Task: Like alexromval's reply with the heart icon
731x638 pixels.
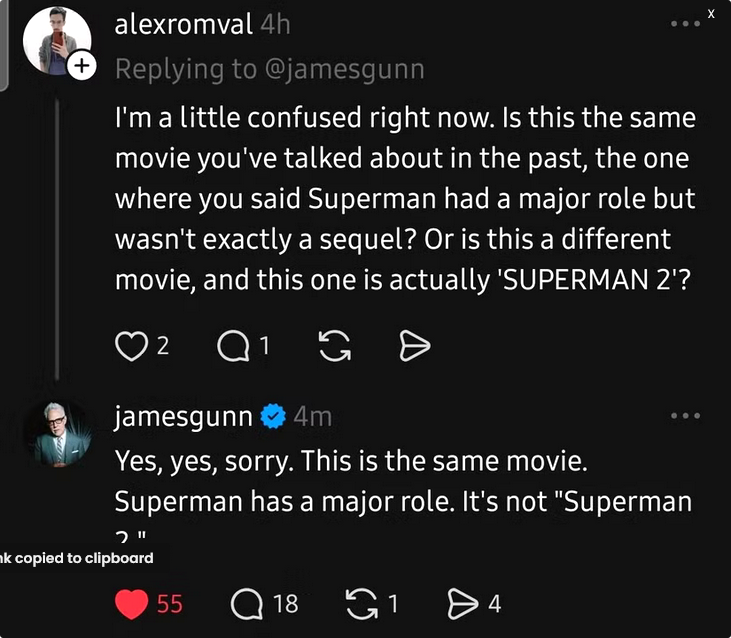Action: [x=131, y=345]
